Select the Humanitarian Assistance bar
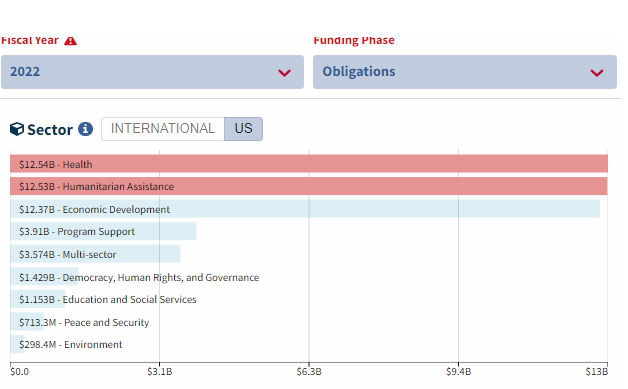 309,186
